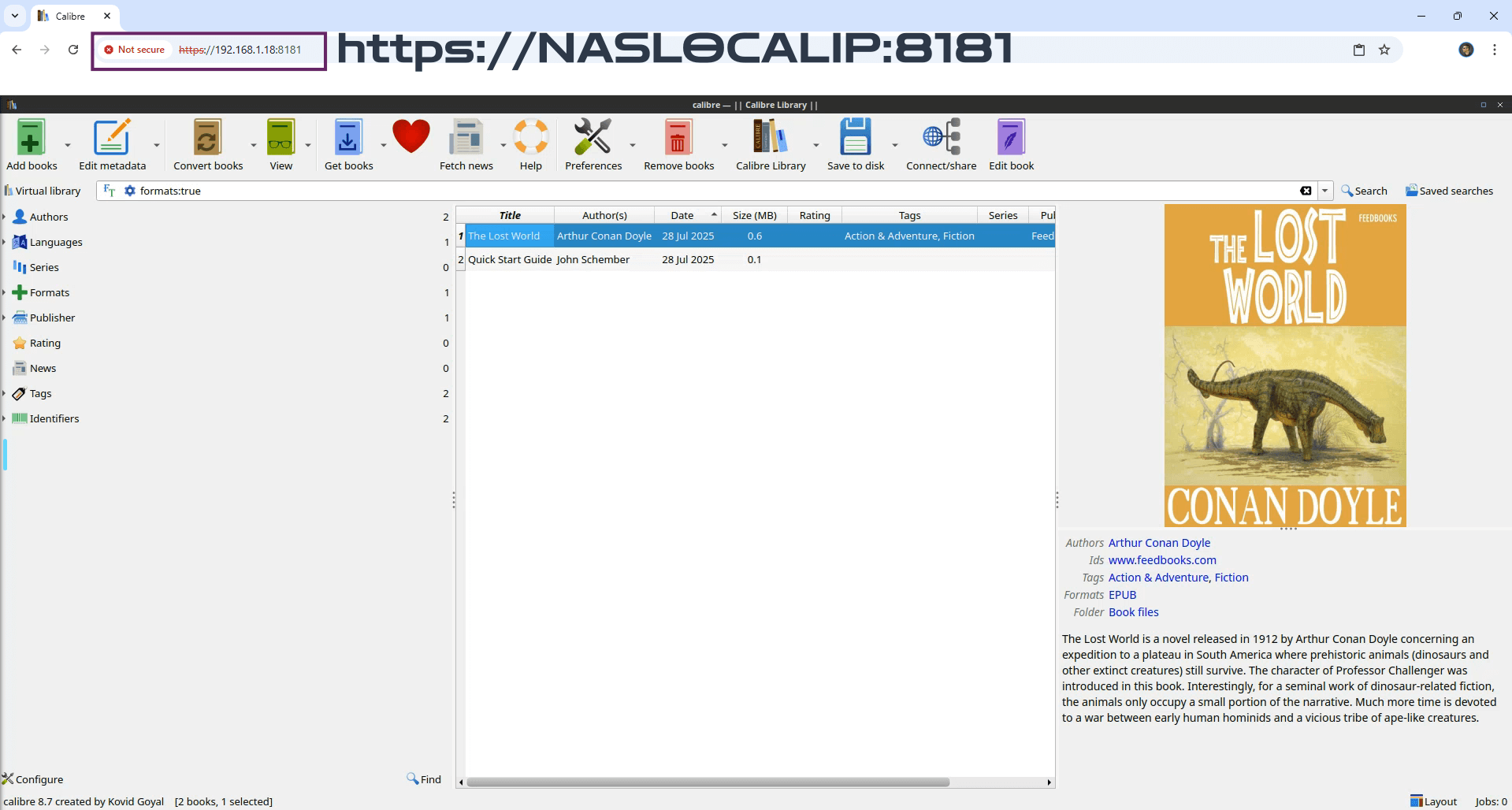1512x810 pixels.
Task: Open the Virtual library menu
Action: pyautogui.click(x=43, y=191)
